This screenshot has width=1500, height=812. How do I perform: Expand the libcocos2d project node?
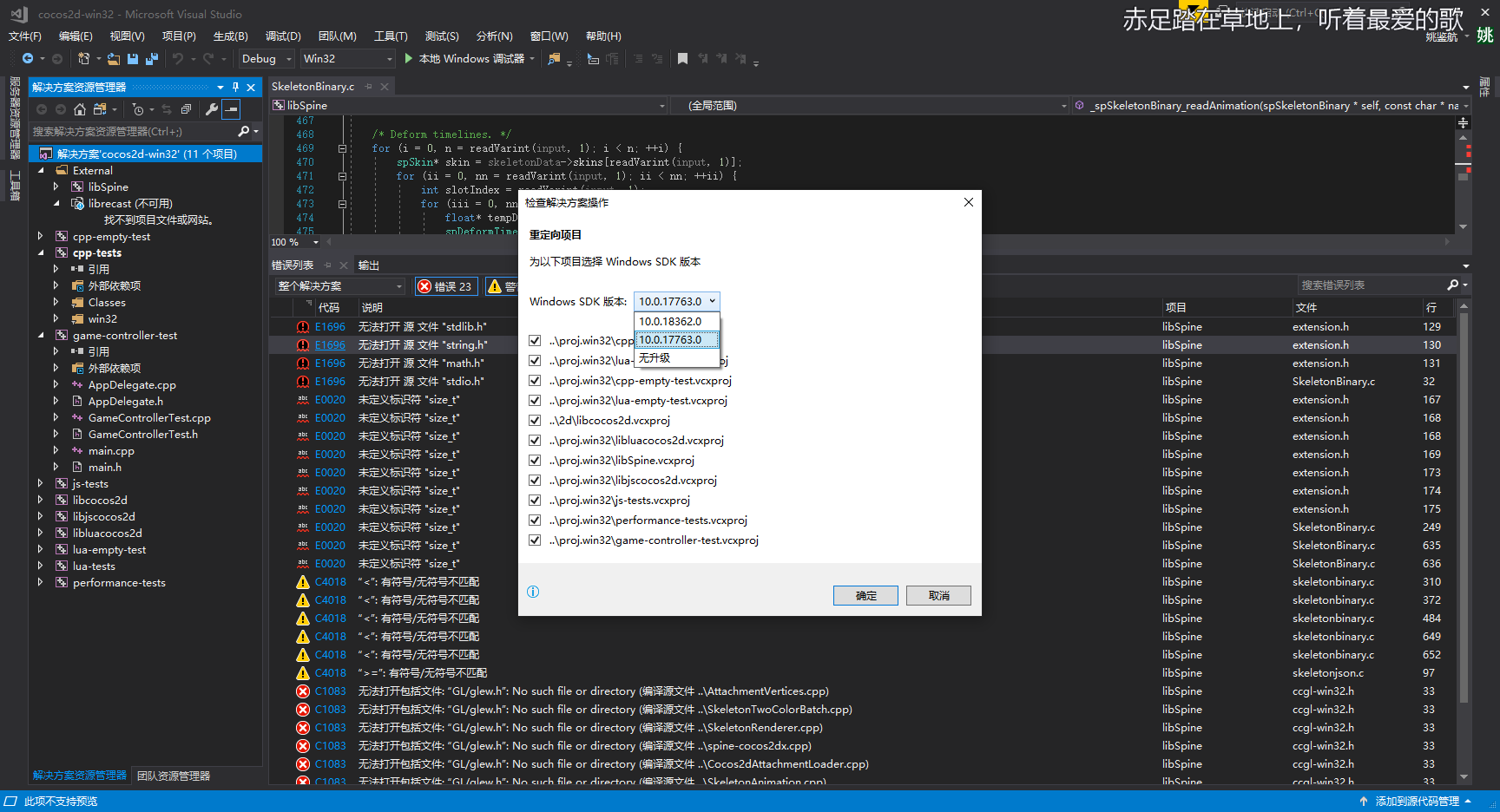[x=41, y=501]
